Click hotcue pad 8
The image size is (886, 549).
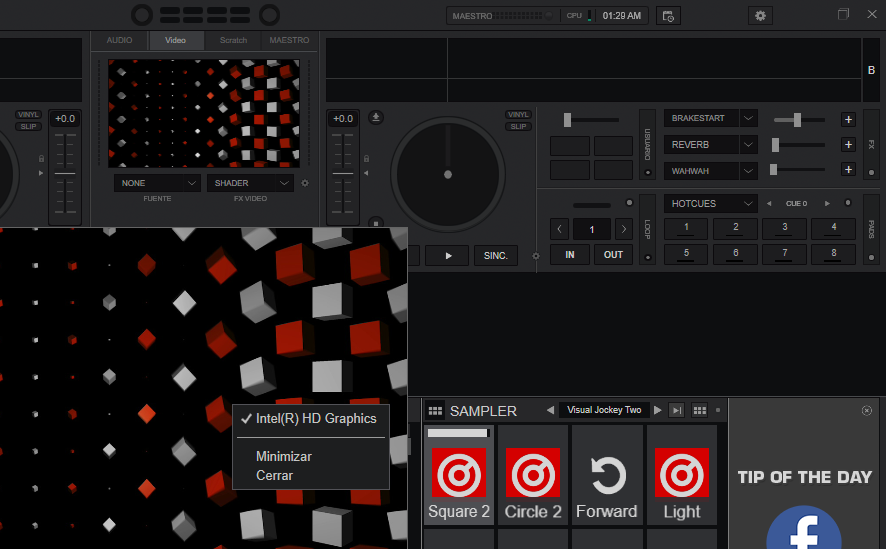tap(833, 254)
